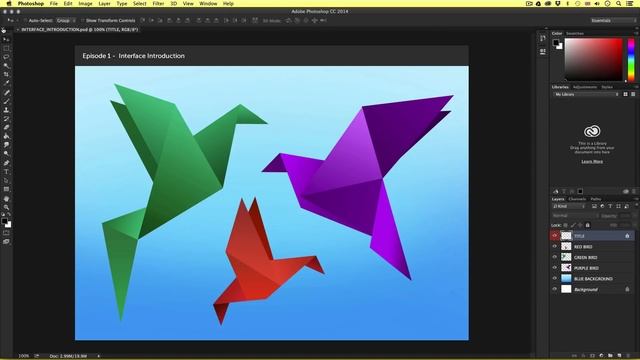Change screen mode icon in toolbar
The width and height of the screenshot is (640, 360).
6,242
